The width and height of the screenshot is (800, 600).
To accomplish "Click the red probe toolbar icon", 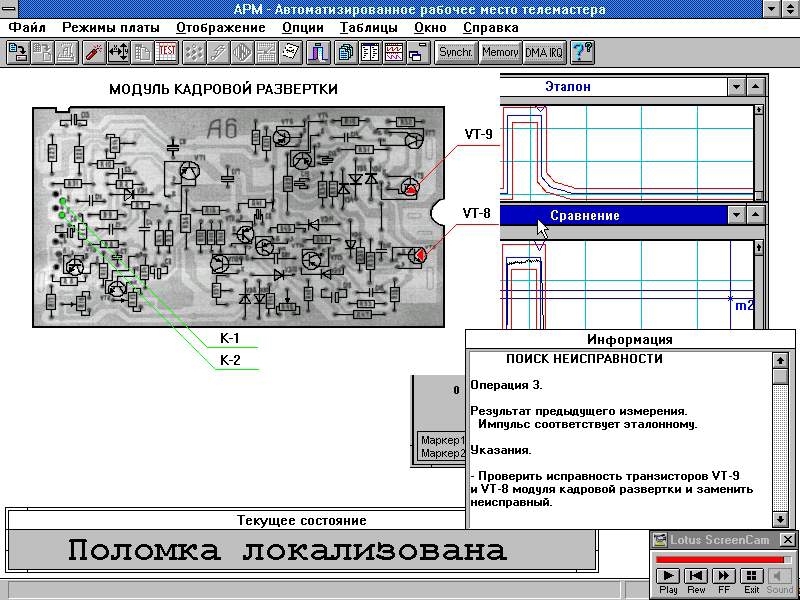I will pyautogui.click(x=94, y=52).
